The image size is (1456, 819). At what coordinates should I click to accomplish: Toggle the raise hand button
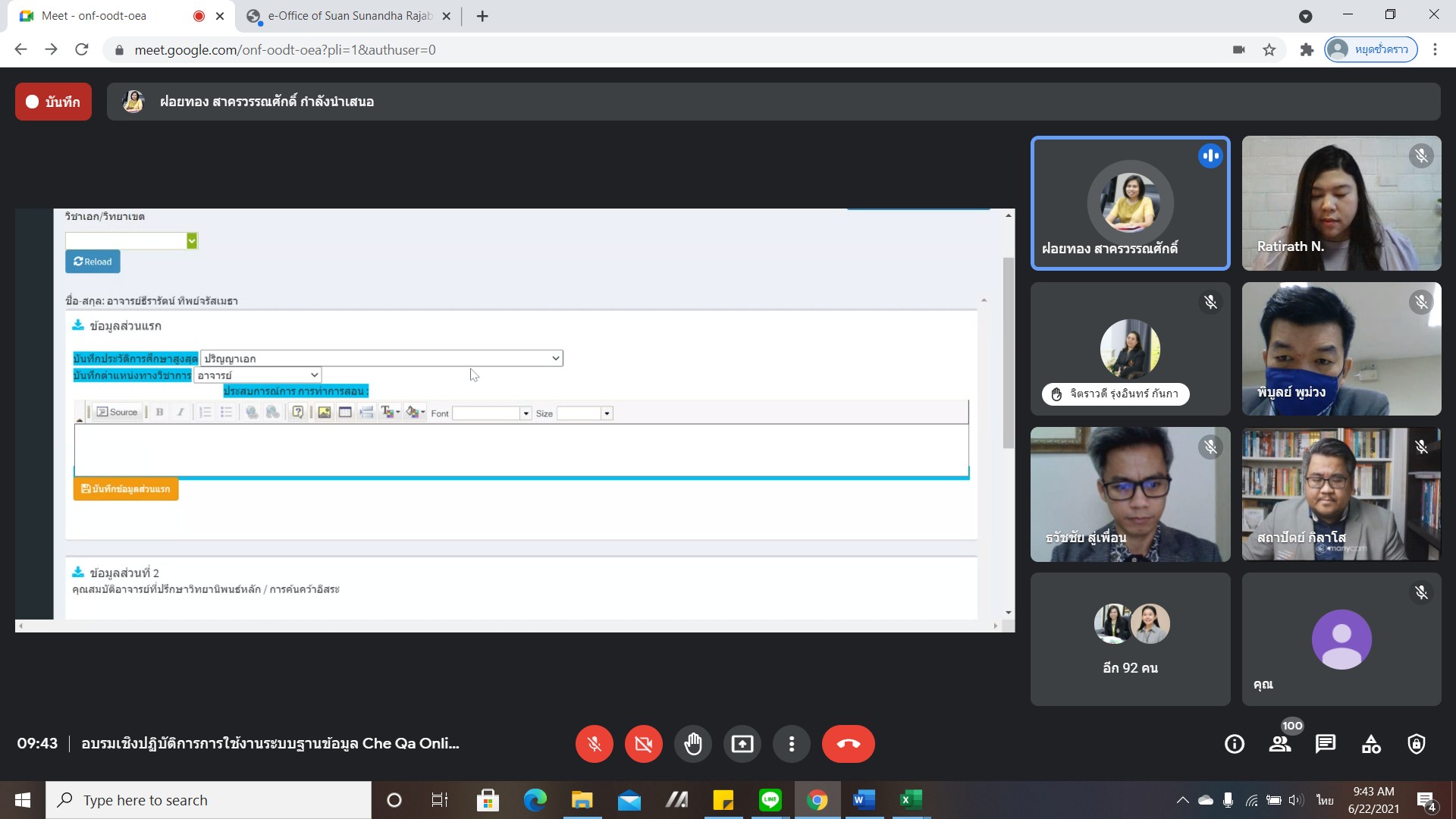tap(692, 744)
